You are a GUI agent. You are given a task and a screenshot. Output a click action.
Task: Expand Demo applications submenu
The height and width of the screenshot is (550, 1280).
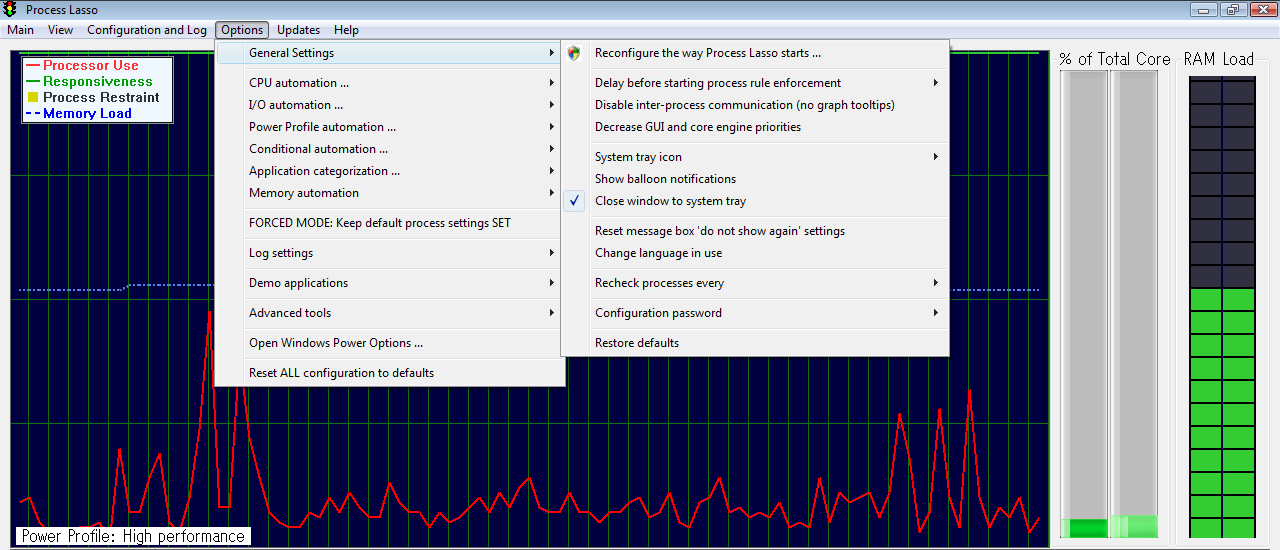(390, 283)
